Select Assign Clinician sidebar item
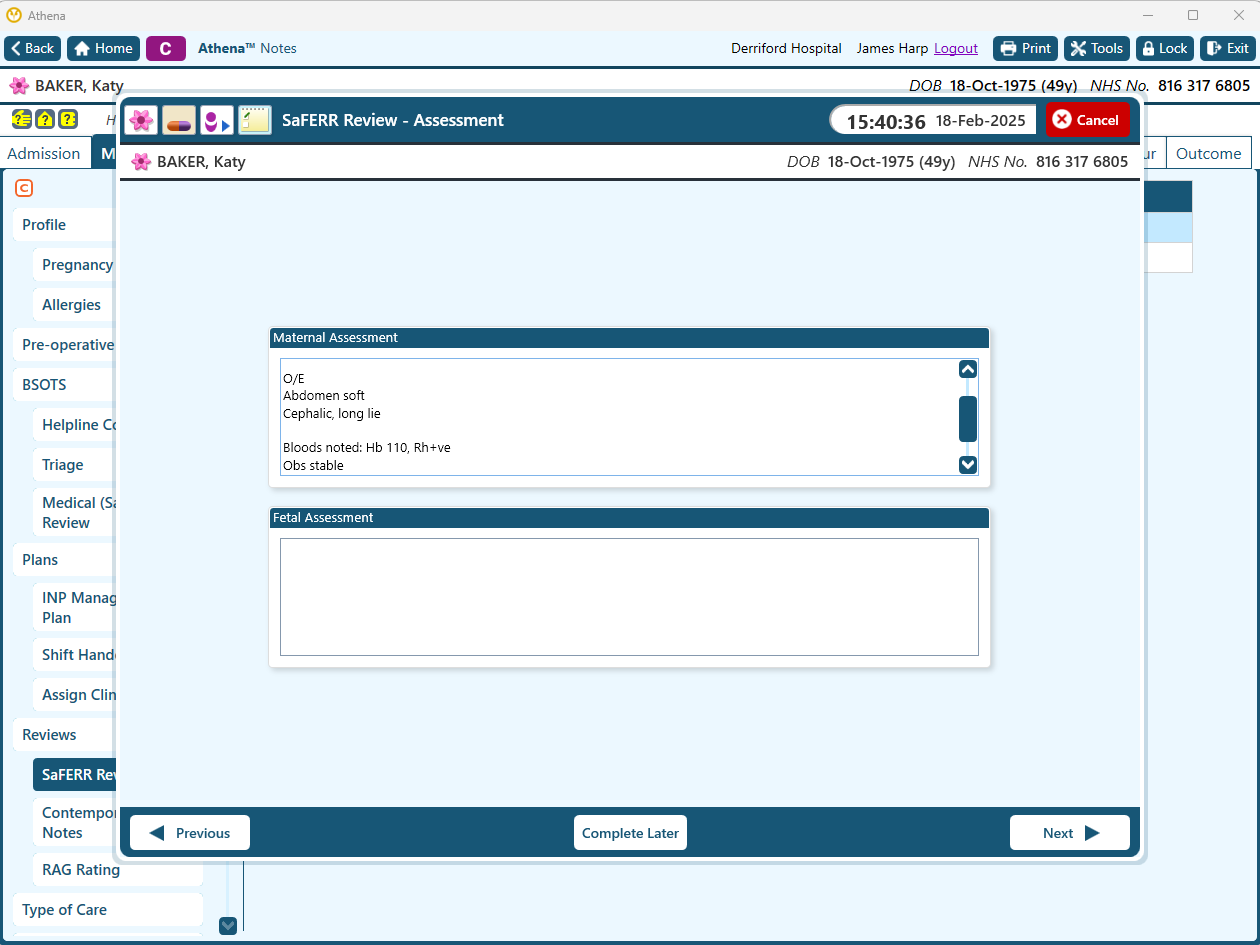This screenshot has width=1260, height=945. click(x=74, y=695)
